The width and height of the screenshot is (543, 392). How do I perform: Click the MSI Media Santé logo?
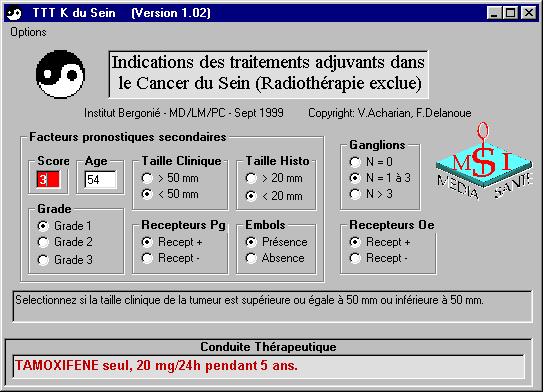tap(484, 161)
